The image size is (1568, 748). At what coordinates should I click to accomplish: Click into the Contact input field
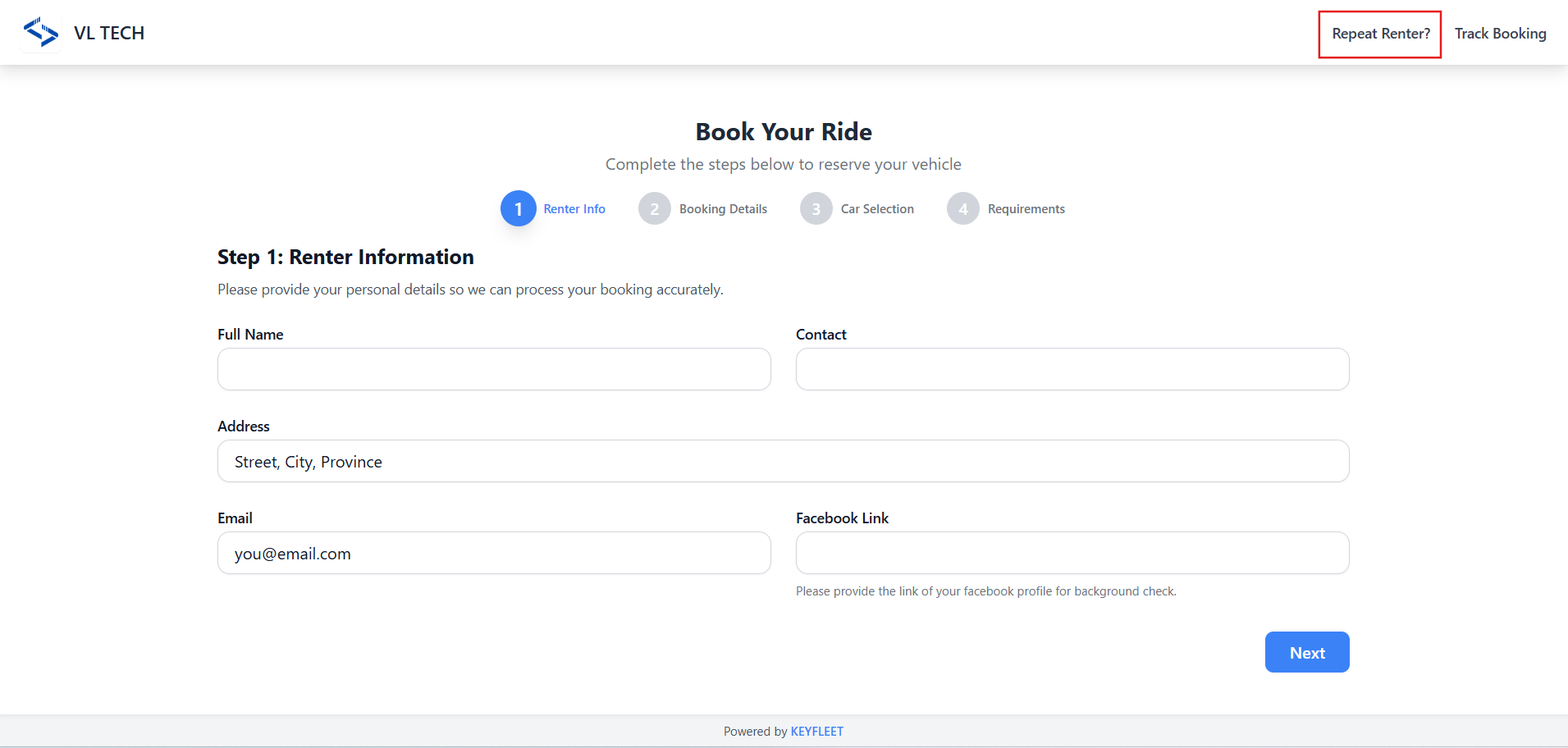point(1072,369)
